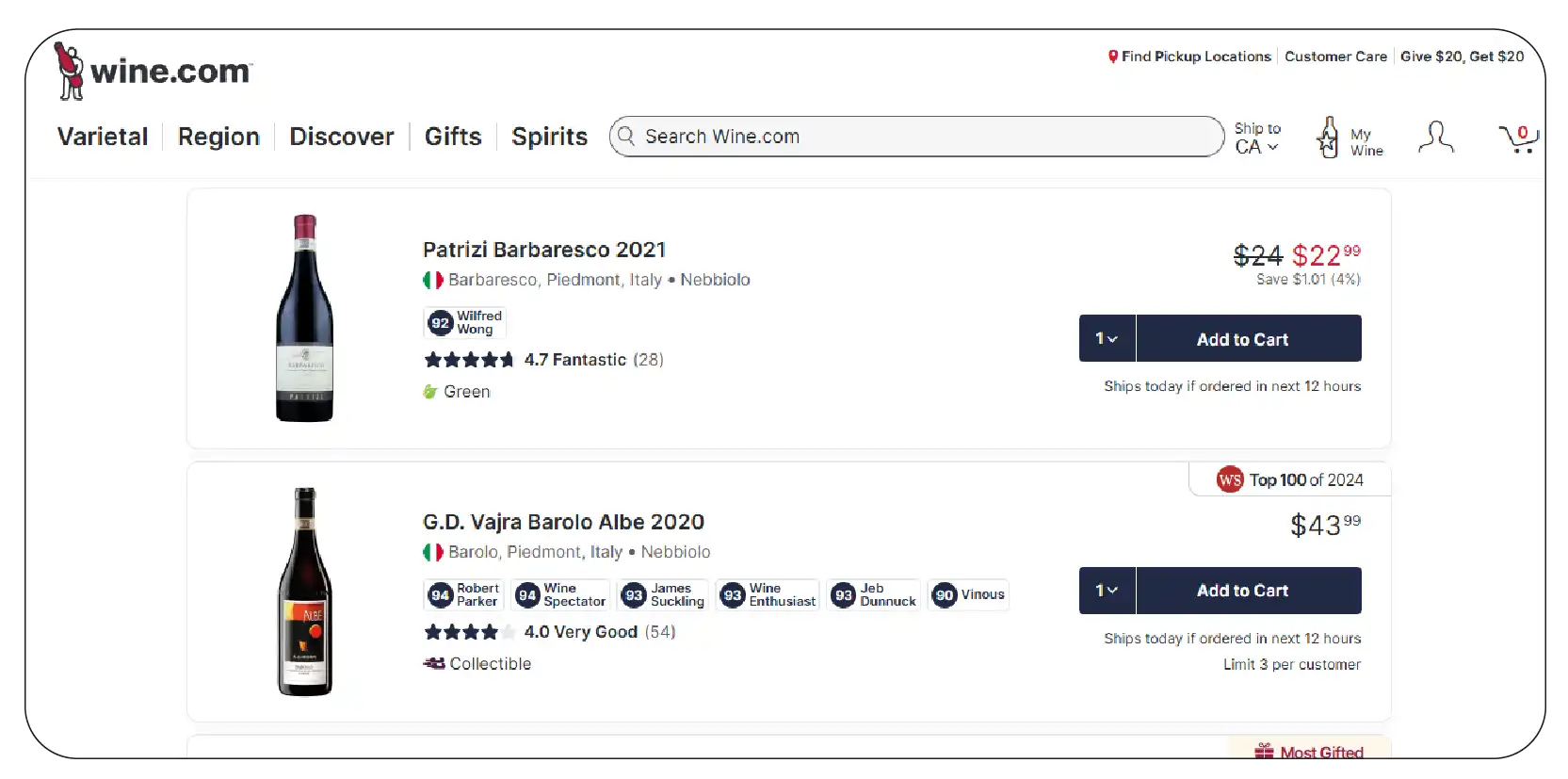Click the Green leaf icon label
Screen dimensions: 1568x779
coord(457,392)
